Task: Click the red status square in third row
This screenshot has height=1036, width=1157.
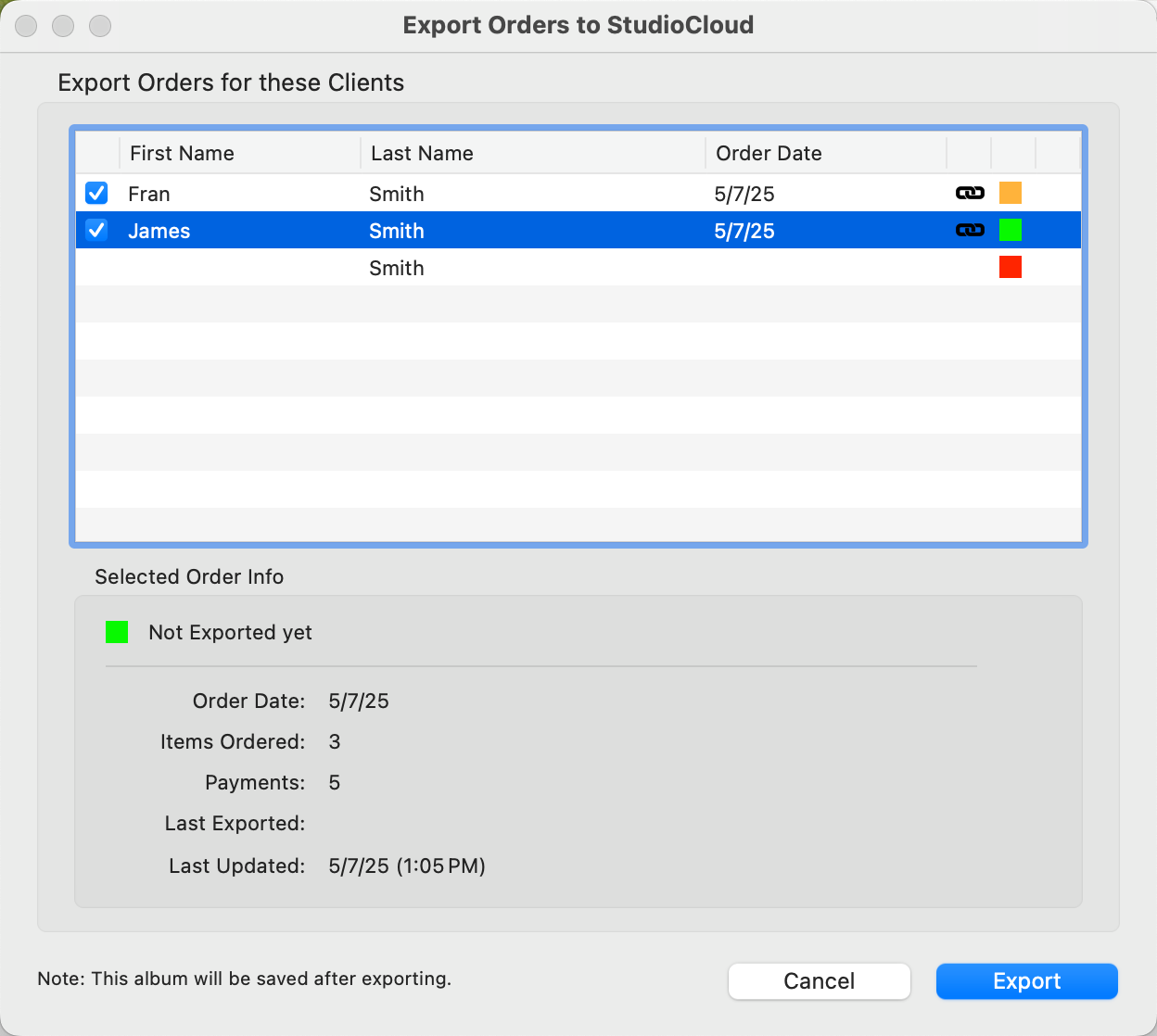Action: (x=1010, y=268)
